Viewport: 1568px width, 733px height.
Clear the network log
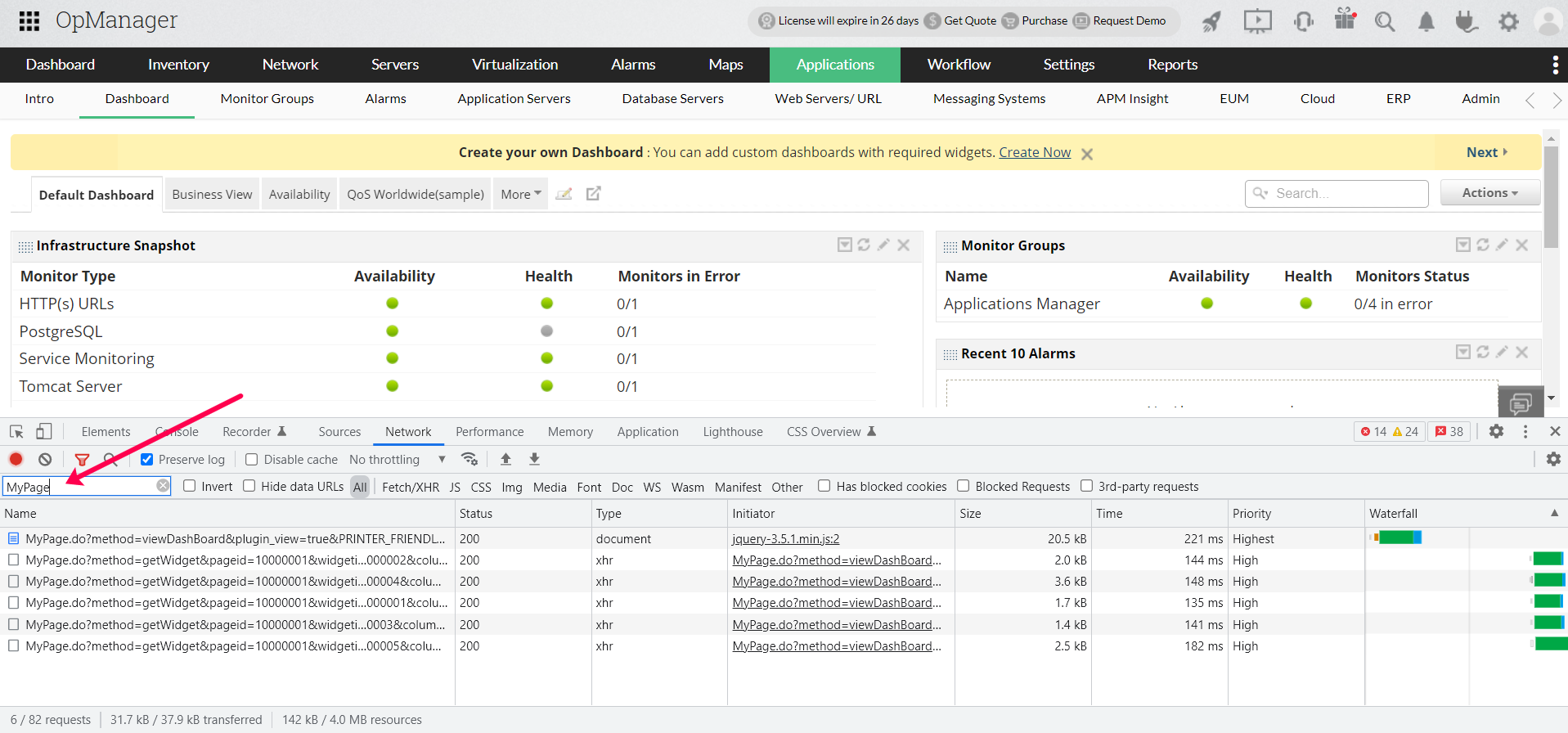45,460
